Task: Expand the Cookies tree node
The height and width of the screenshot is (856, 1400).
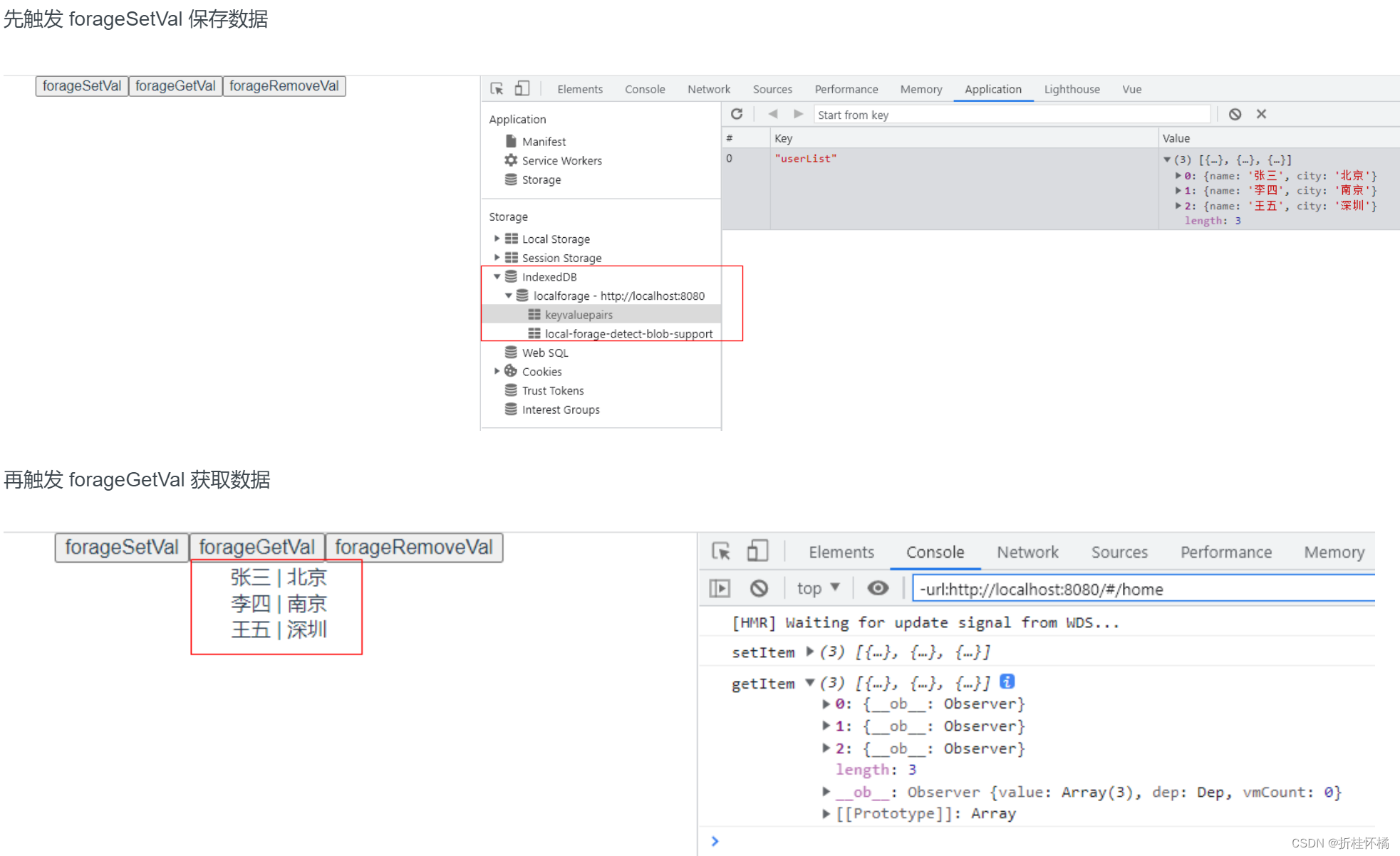Action: [497, 371]
